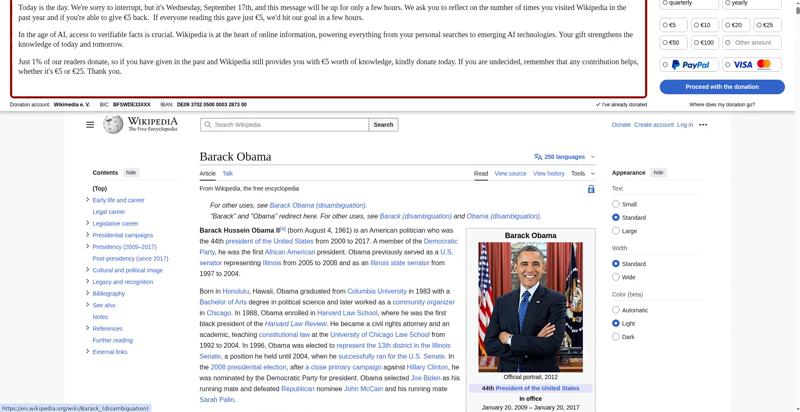
Task: Set page width to Wide
Action: point(616,277)
